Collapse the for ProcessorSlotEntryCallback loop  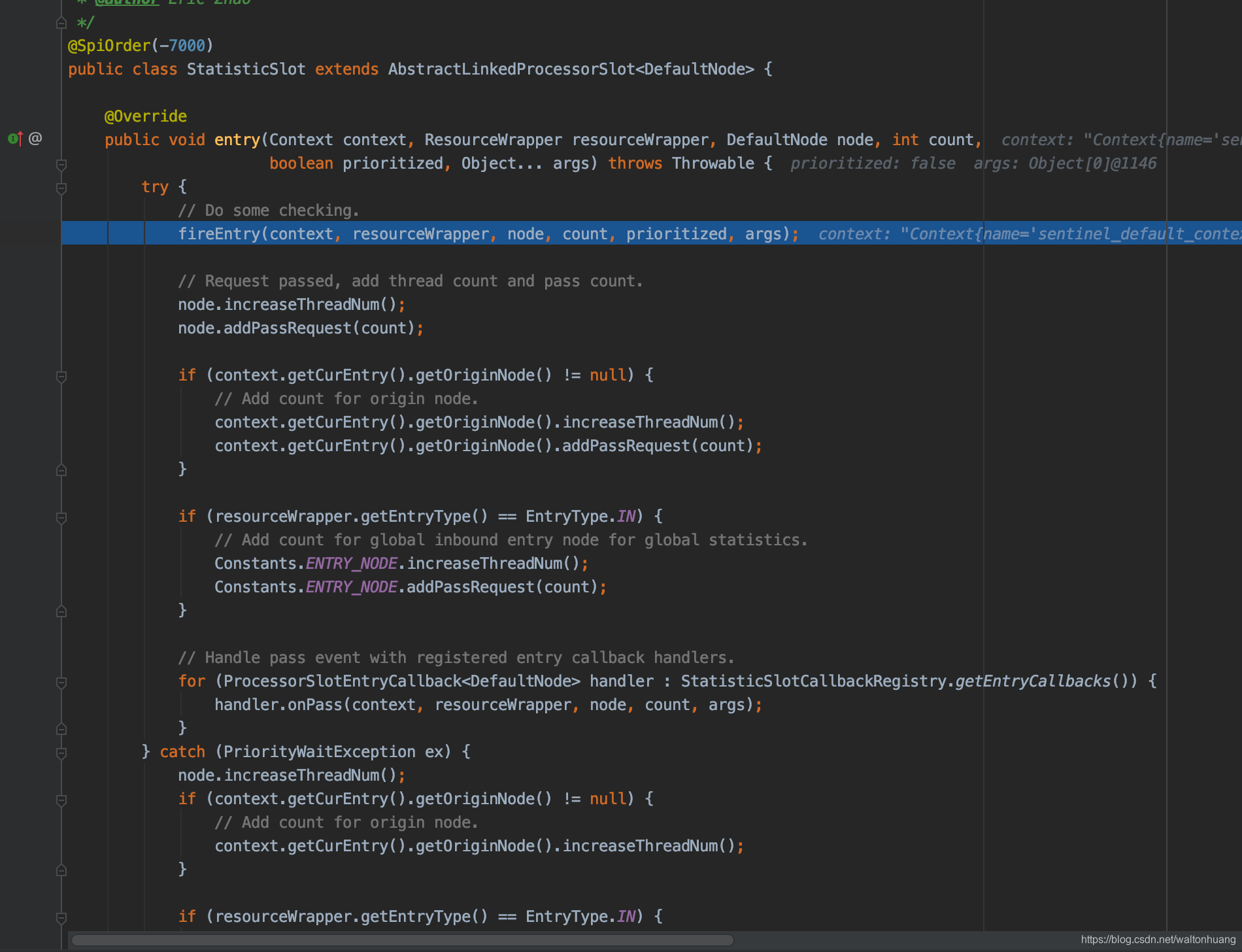(x=61, y=683)
